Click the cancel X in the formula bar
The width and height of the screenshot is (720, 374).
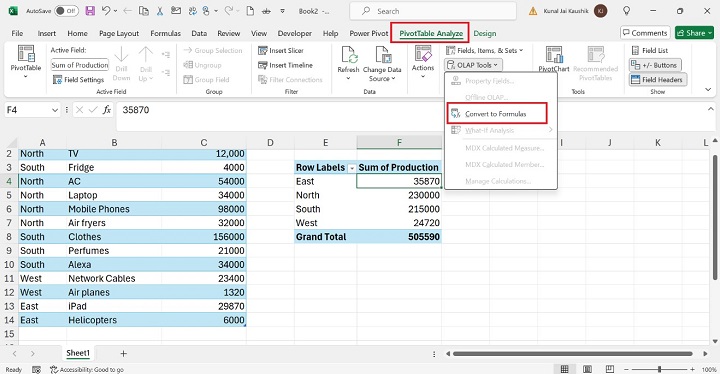(x=79, y=110)
